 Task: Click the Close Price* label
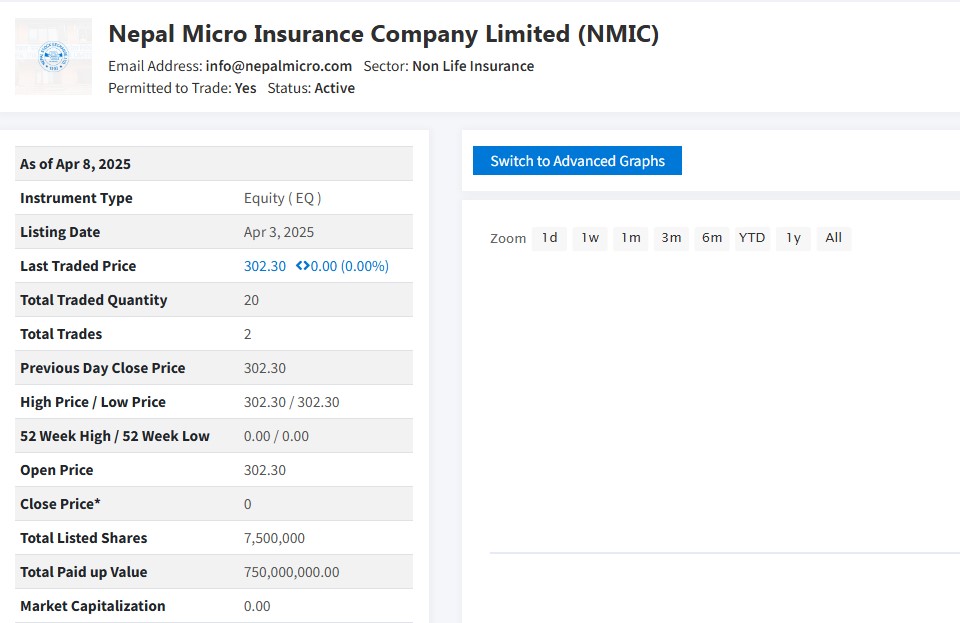click(x=60, y=504)
